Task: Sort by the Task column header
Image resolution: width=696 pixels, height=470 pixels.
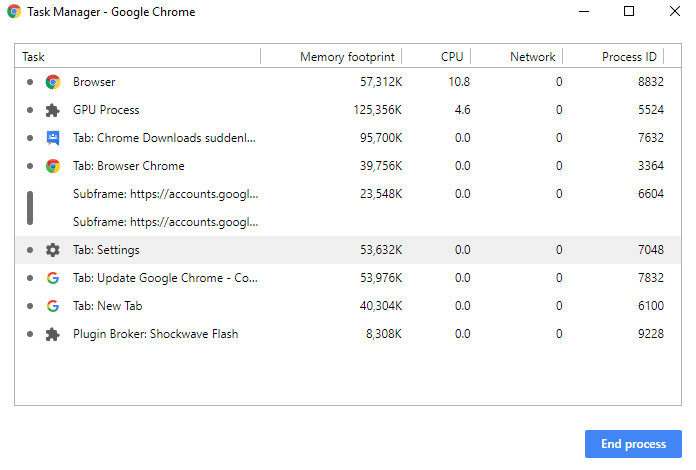Action: (33, 57)
